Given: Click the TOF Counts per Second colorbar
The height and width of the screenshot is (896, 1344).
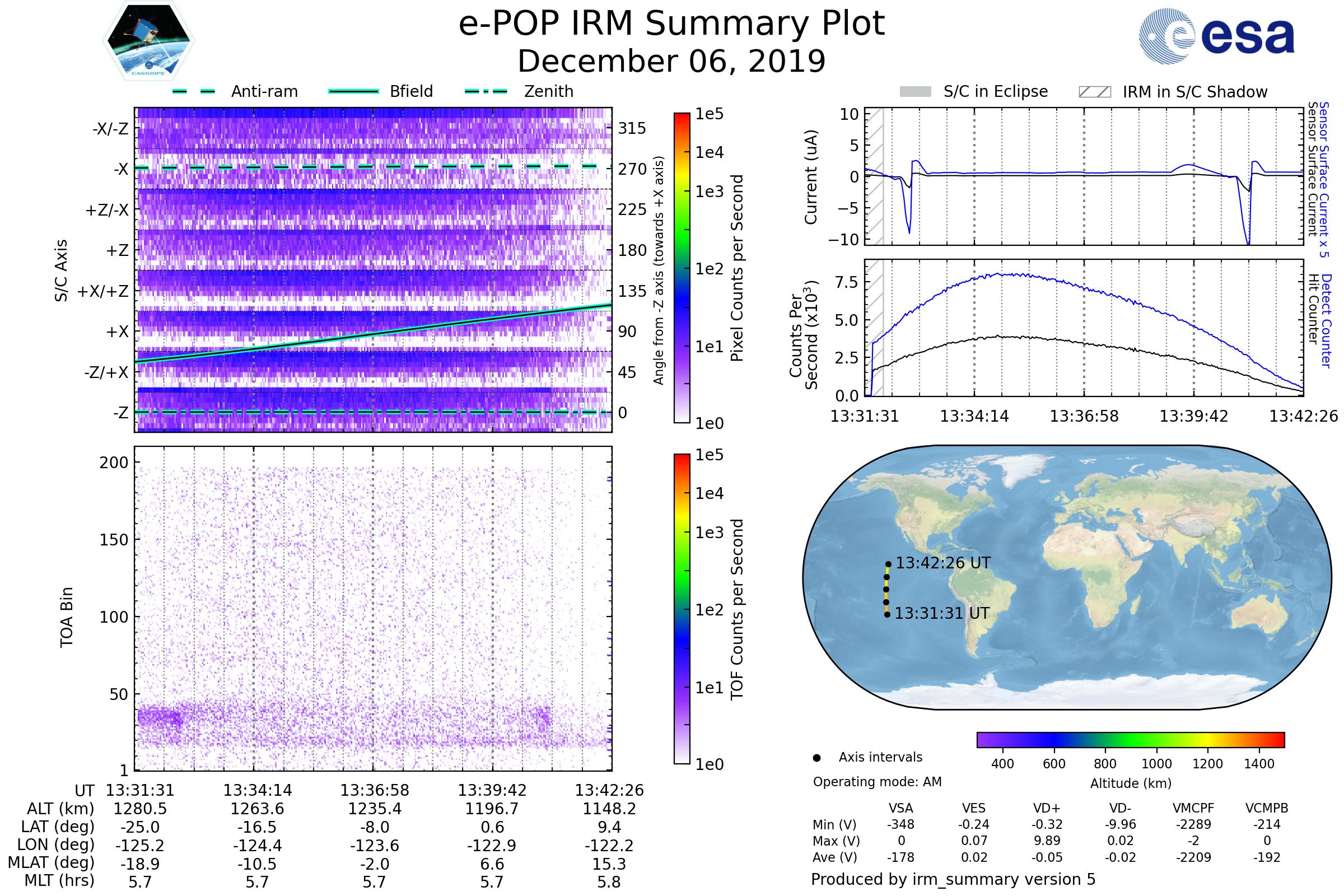Looking at the screenshot, I should 682,609.
